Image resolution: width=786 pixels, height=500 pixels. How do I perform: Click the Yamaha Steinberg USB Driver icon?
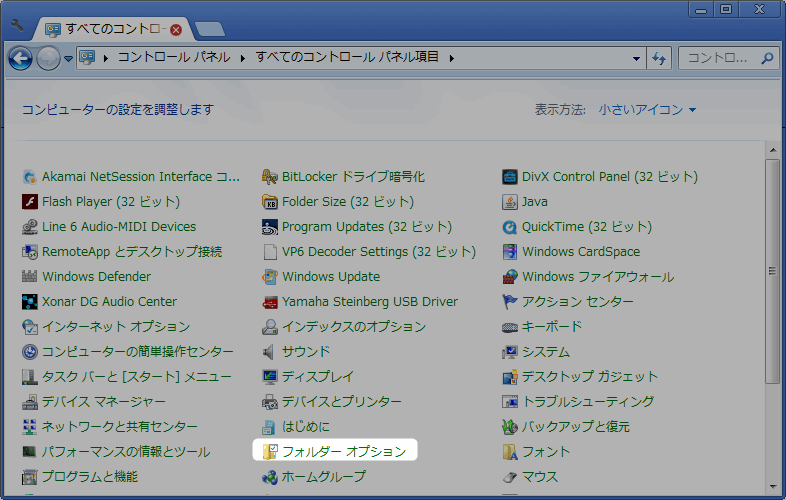click(270, 302)
